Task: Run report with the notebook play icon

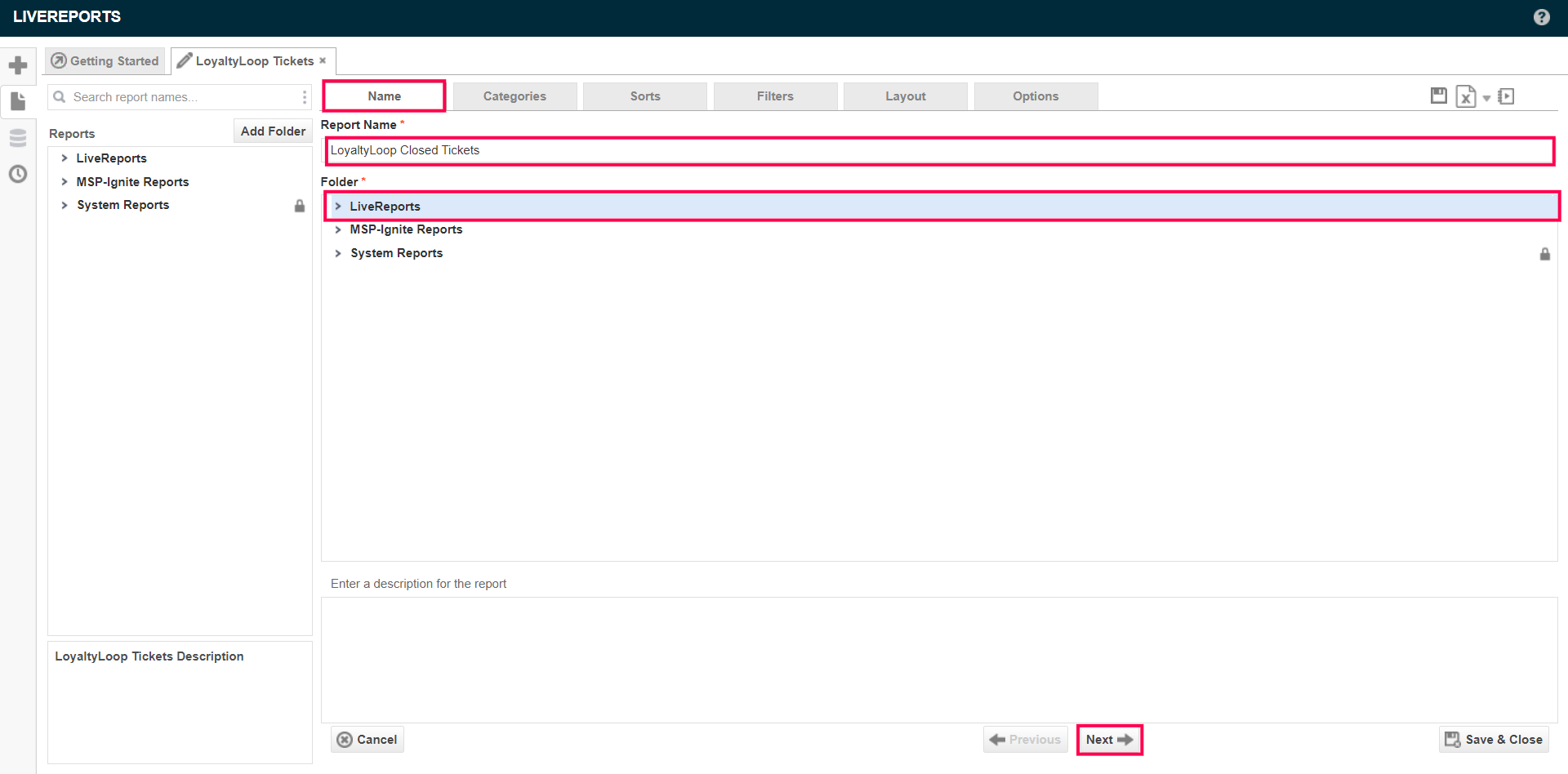Action: (x=1506, y=96)
